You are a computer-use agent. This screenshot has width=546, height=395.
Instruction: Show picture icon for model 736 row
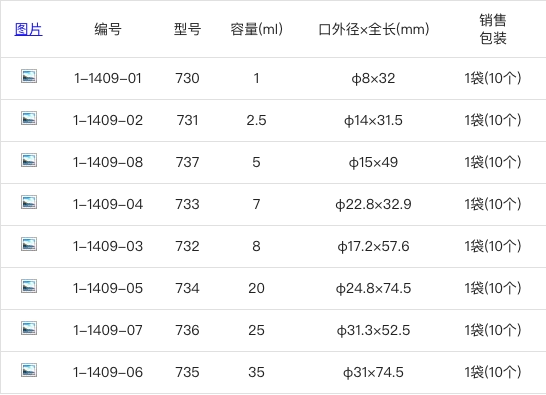pyautogui.click(x=29, y=328)
